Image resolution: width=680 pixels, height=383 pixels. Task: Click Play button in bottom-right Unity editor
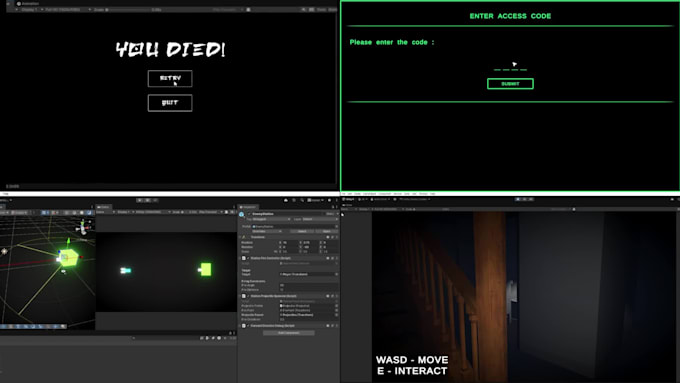point(518,199)
